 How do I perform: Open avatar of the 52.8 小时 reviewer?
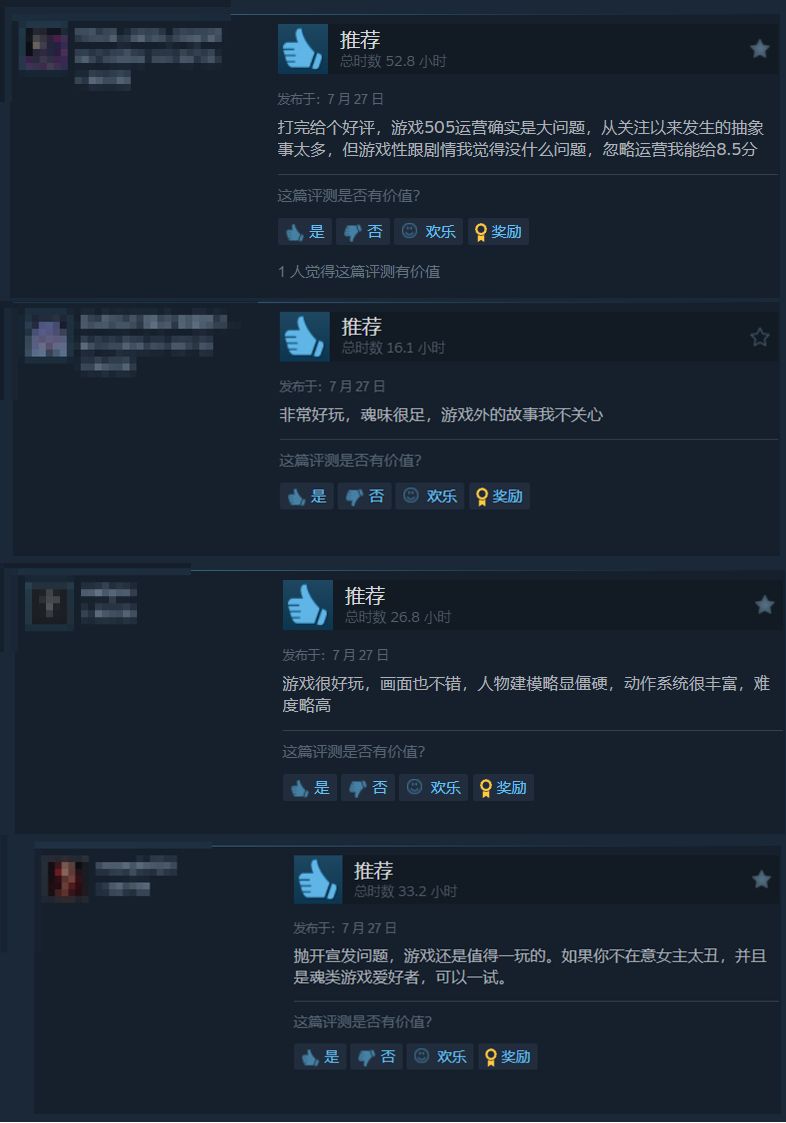tap(47, 48)
